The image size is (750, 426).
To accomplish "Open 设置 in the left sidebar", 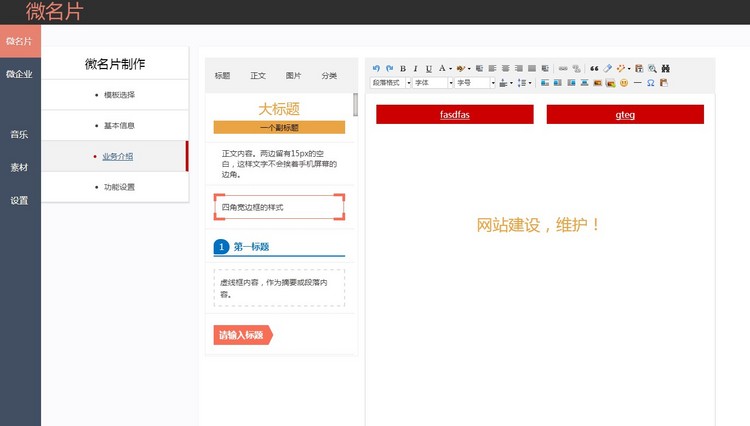I will click(20, 200).
